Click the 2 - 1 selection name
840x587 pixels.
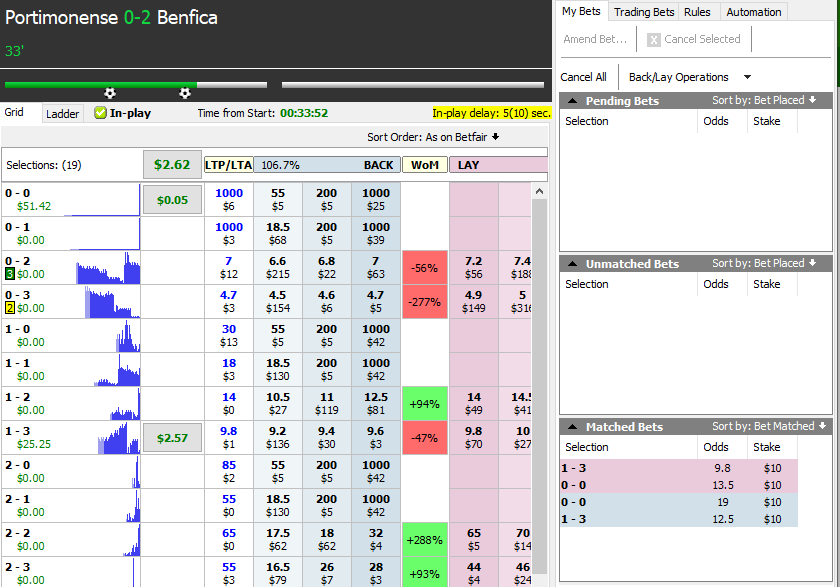tap(17, 499)
